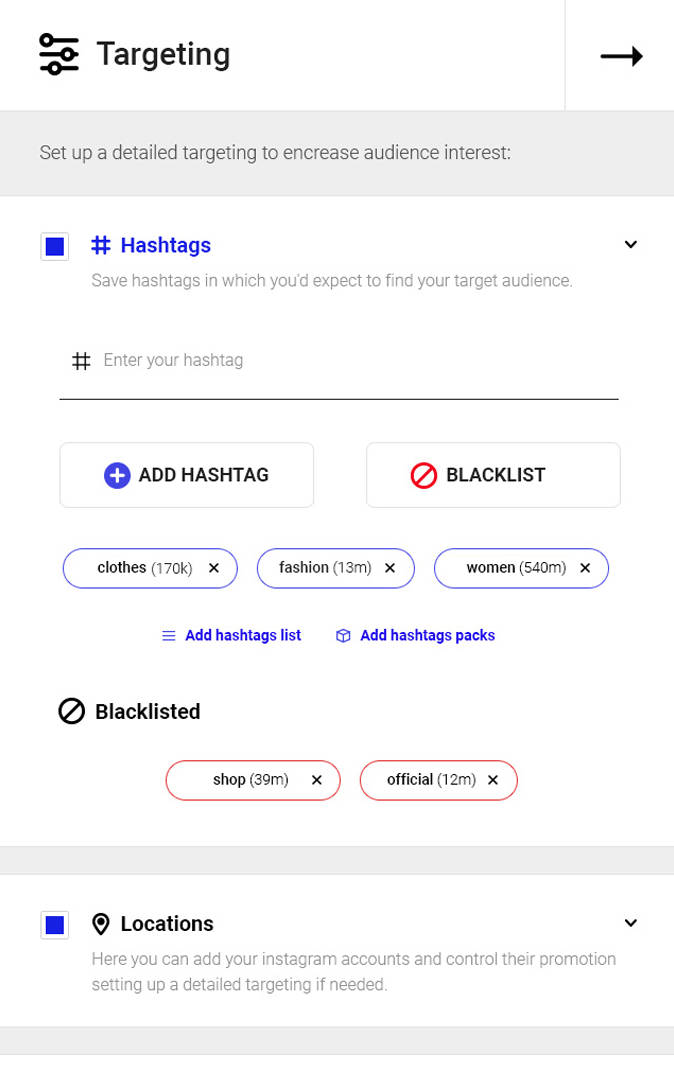
Task: Click the prohibition icon inside Blacklist button
Action: [423, 474]
